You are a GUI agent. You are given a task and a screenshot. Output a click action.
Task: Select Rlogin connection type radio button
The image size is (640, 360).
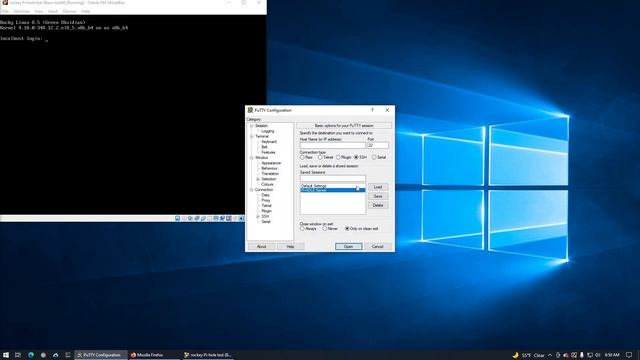point(344,157)
